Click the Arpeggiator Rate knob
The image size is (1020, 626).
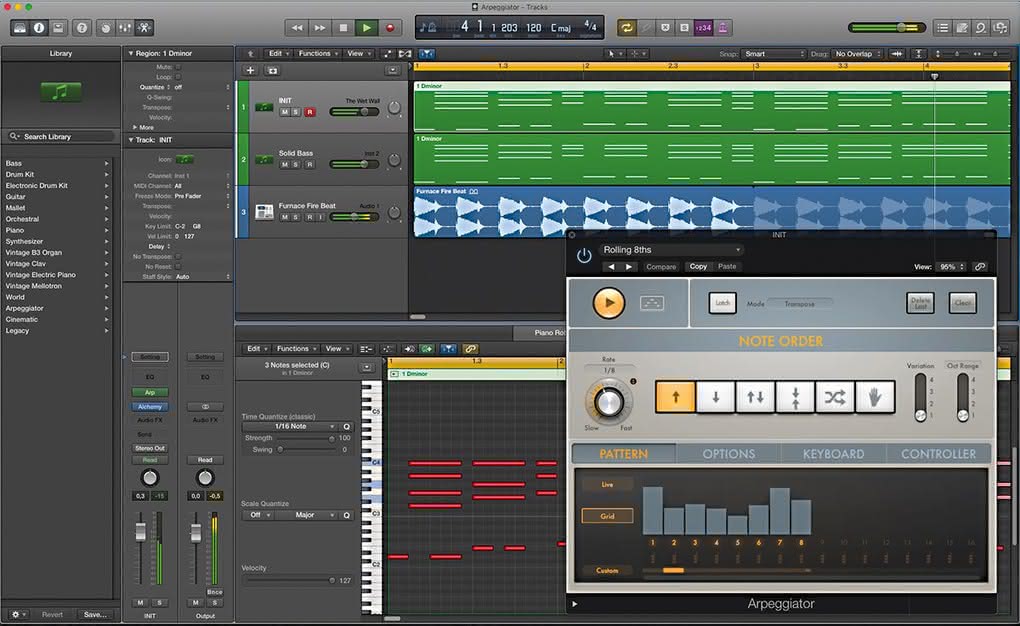609,403
